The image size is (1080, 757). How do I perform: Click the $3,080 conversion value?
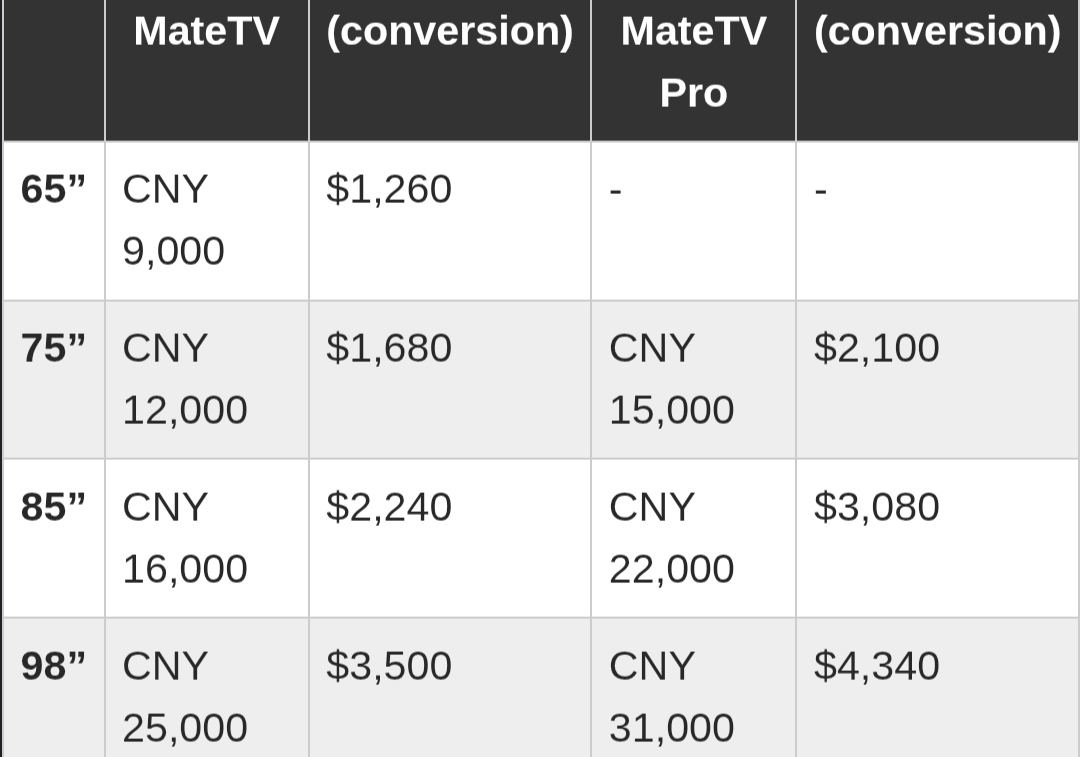[x=876, y=507]
